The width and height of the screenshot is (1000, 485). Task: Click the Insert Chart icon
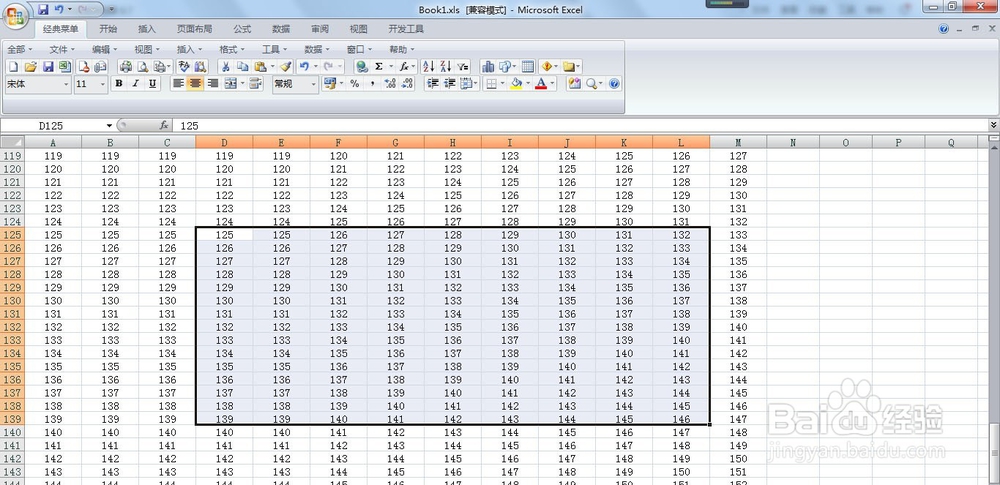(488, 66)
